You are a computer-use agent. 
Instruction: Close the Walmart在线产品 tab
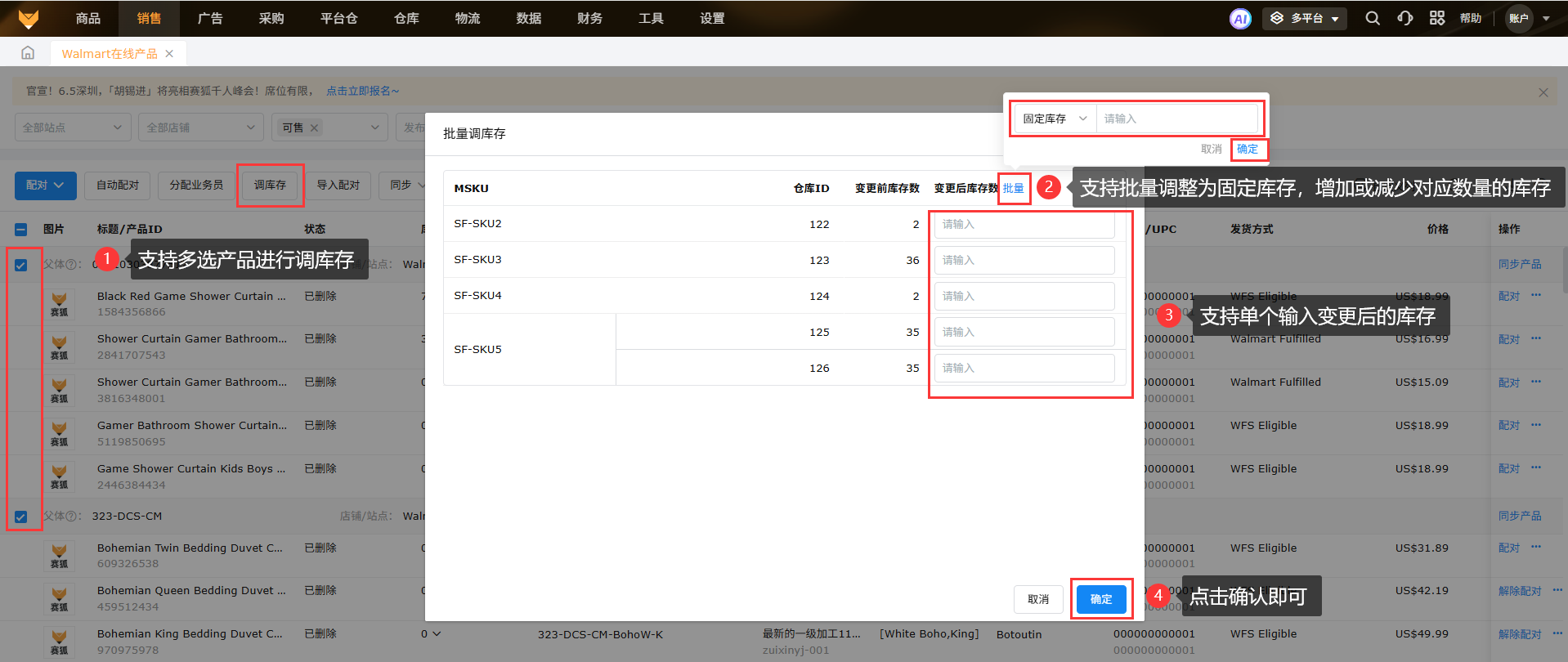[169, 54]
